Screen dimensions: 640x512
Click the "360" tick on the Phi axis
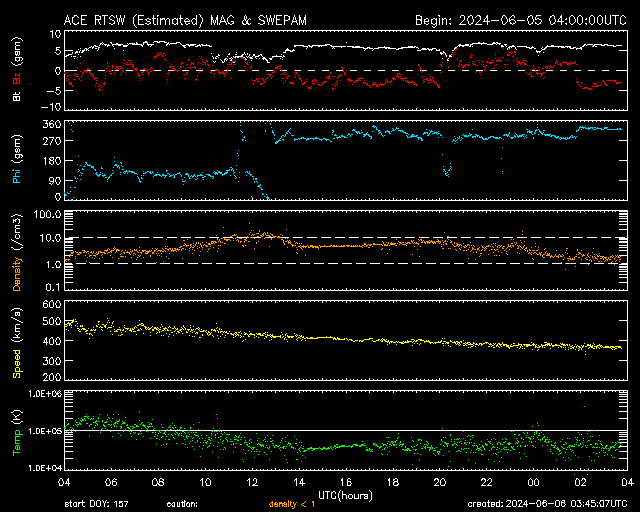[52, 124]
